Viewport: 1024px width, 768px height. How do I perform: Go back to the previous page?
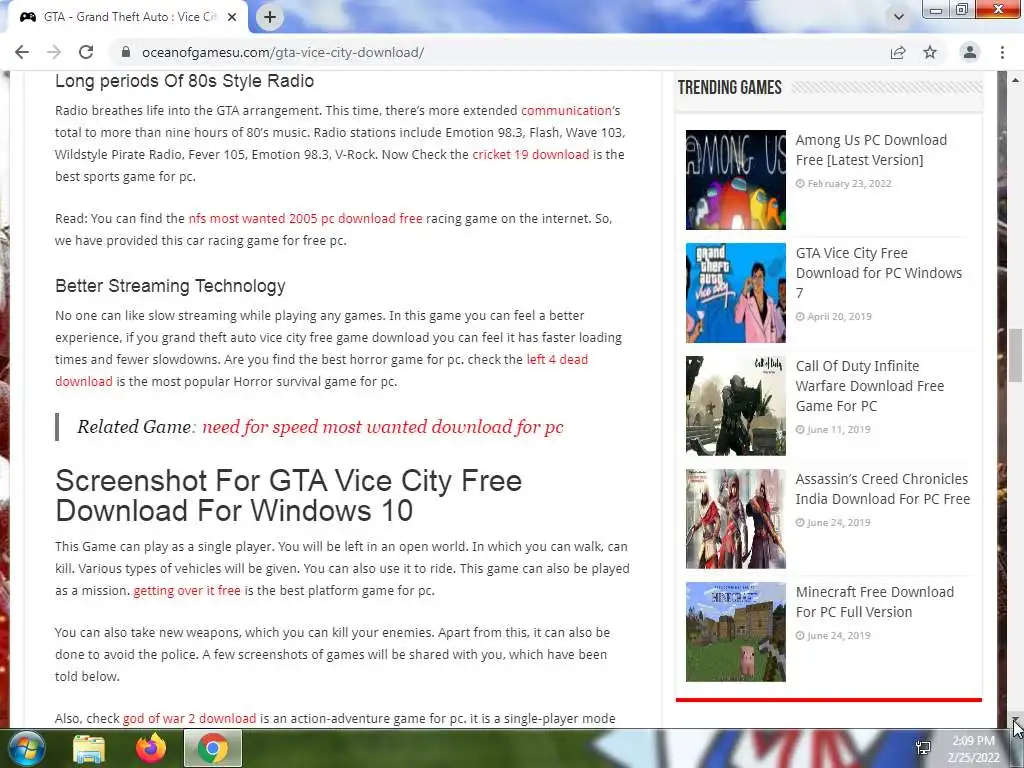[x=22, y=52]
